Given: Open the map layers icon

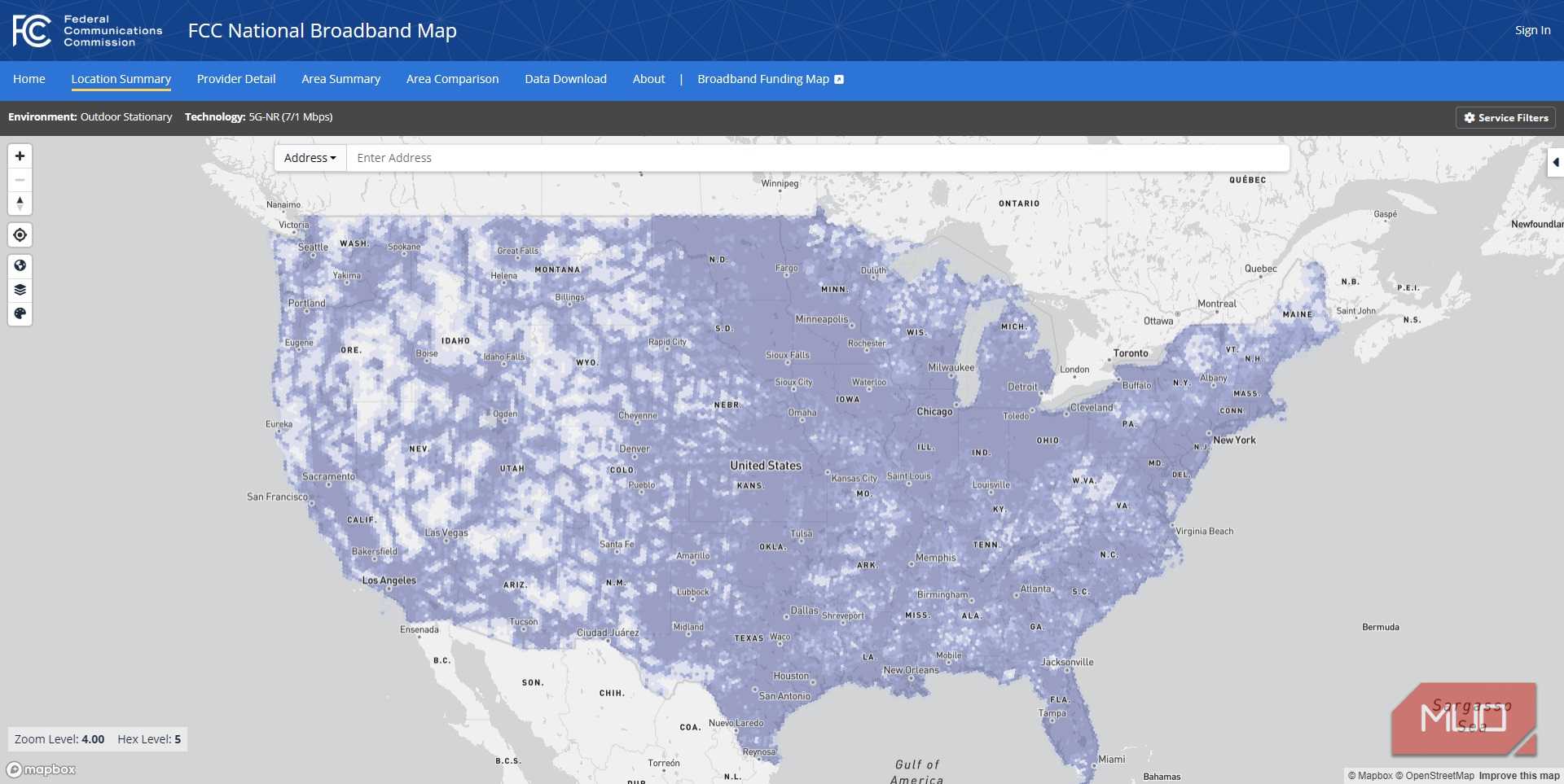Looking at the screenshot, I should [20, 290].
